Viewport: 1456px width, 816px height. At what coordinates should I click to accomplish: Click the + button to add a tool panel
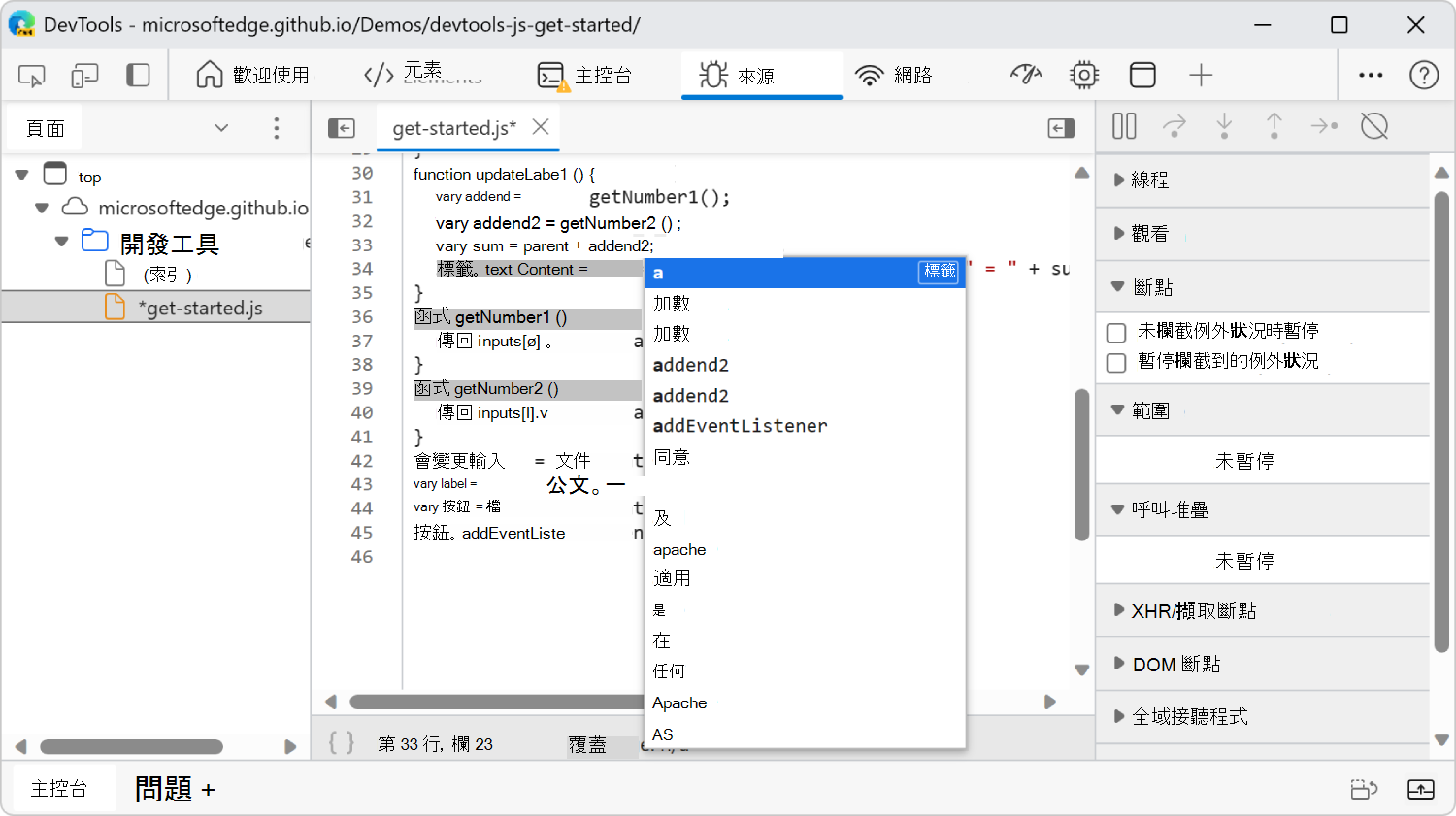click(1201, 75)
